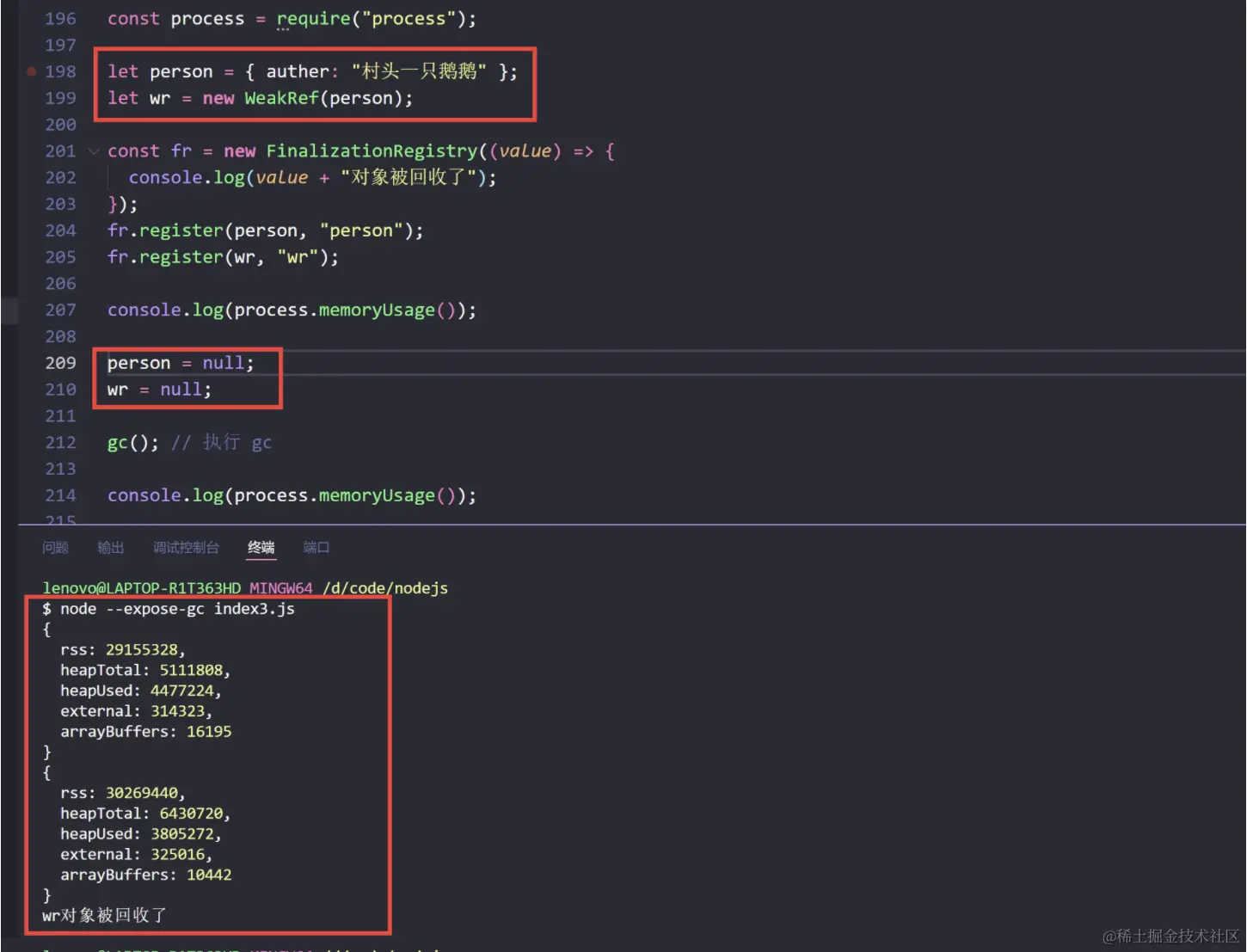Click the rss value 30269440
The width and height of the screenshot is (1247, 952).
[141, 793]
